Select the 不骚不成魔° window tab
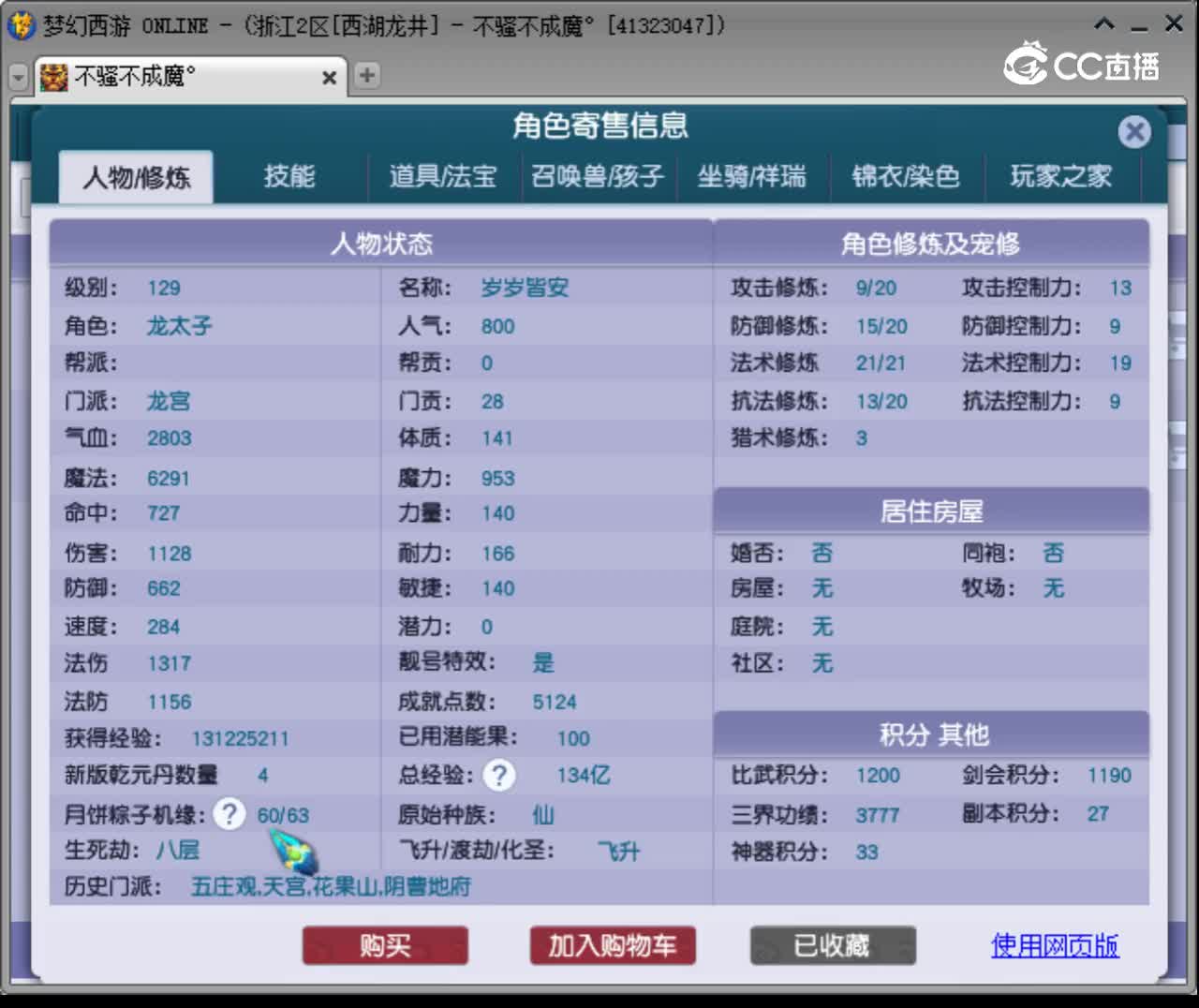The width and height of the screenshot is (1199, 1008). point(192,77)
